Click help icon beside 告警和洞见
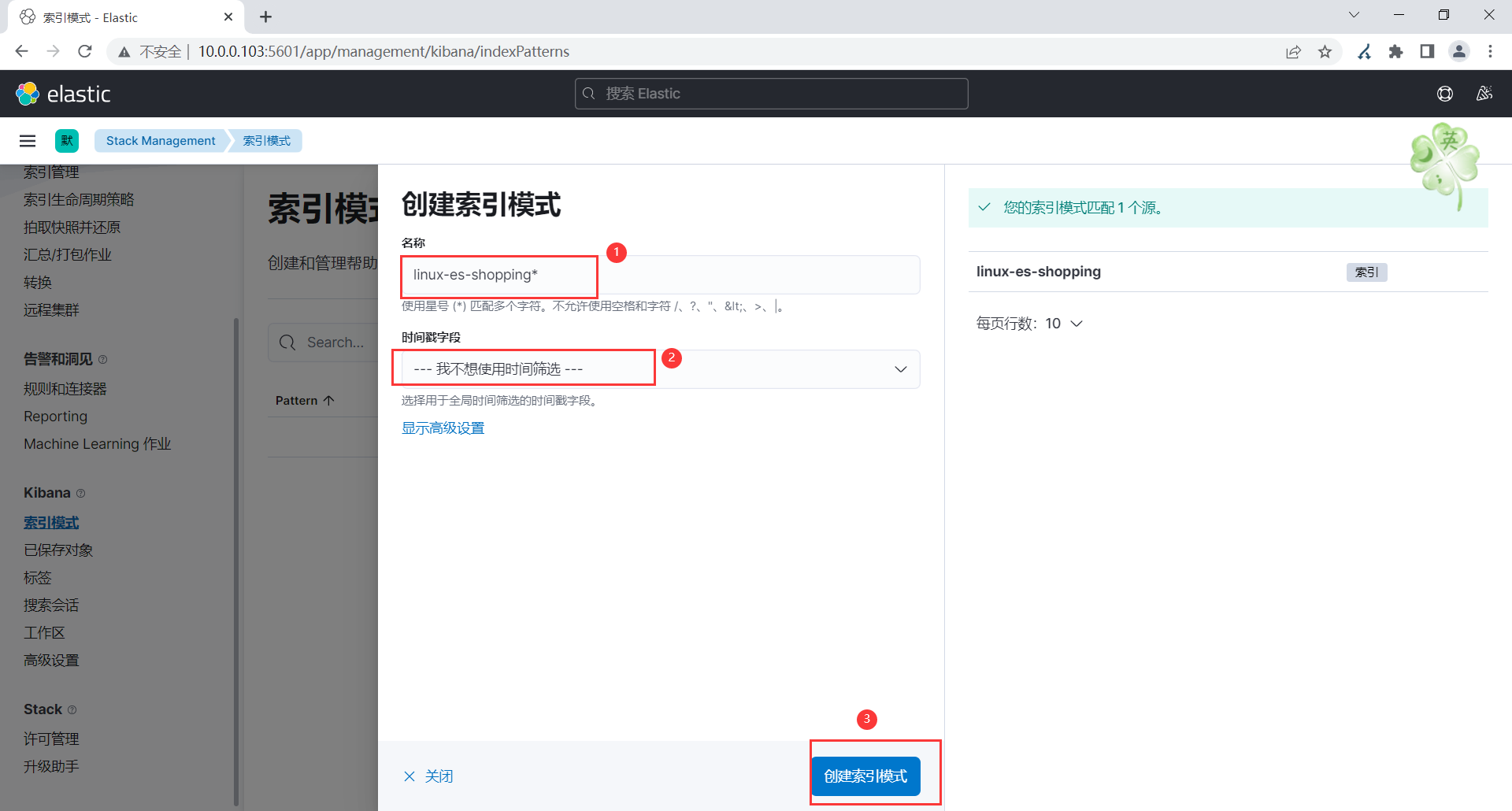1512x811 pixels. 103,360
